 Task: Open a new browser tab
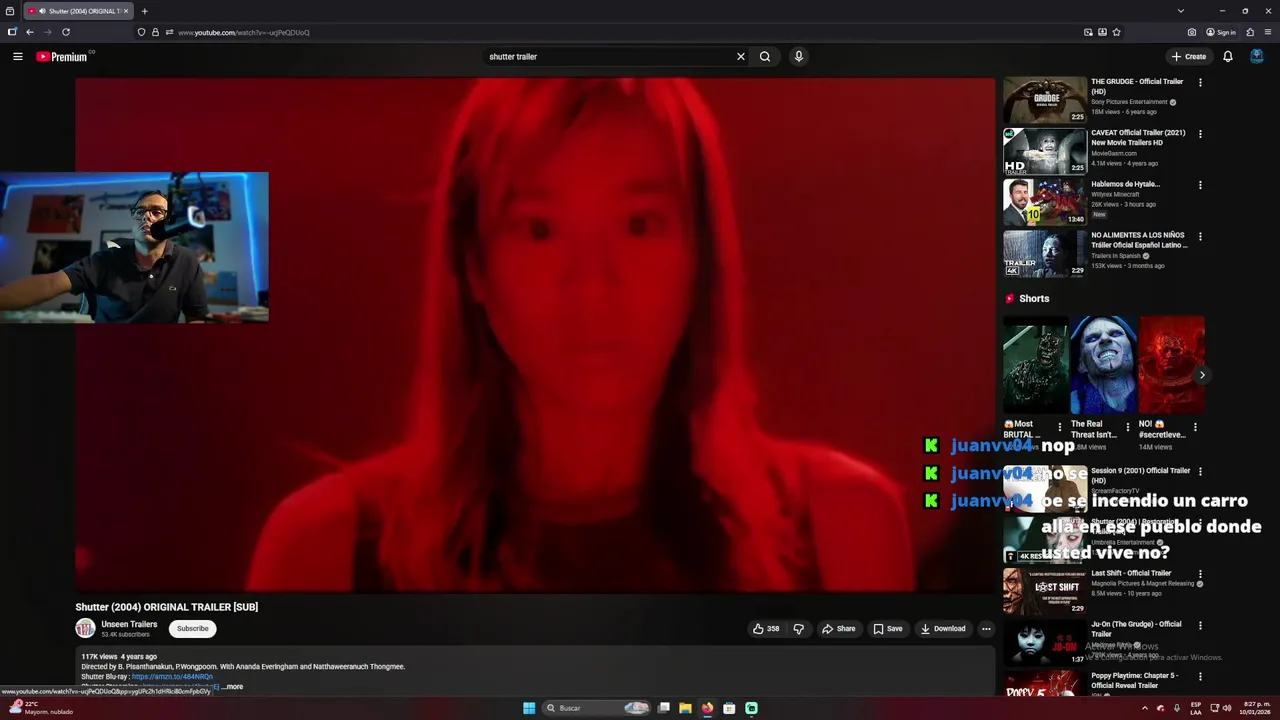pos(144,11)
